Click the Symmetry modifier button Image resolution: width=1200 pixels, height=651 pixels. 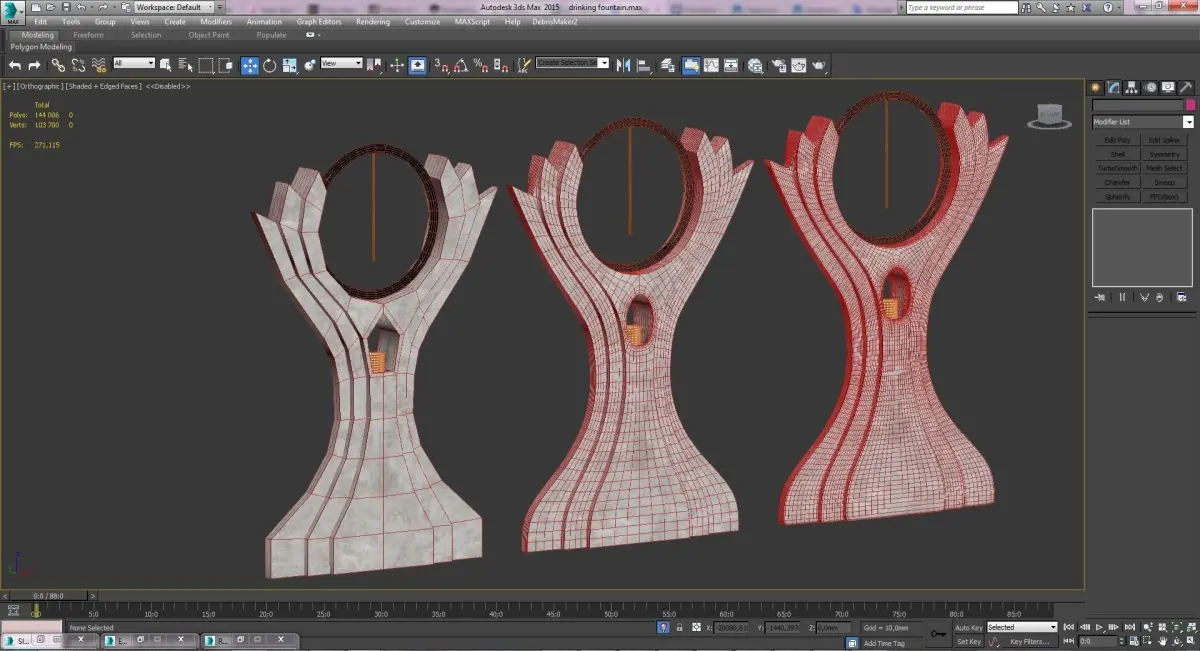1164,154
